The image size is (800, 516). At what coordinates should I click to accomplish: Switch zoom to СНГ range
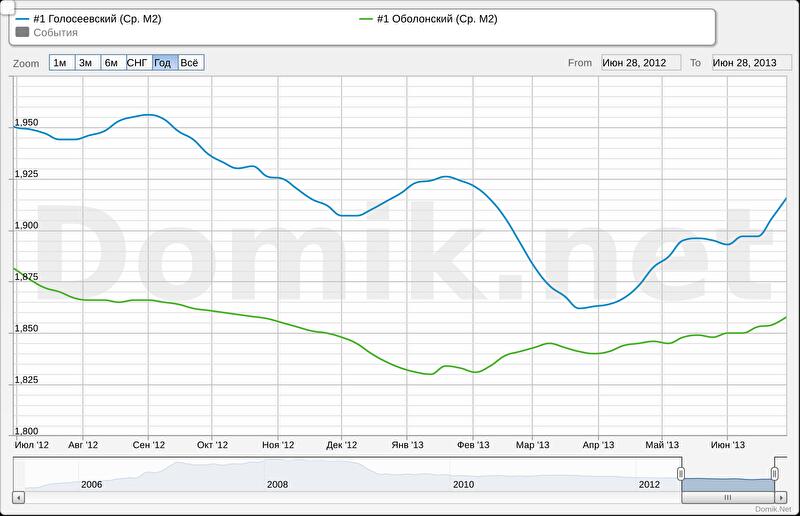point(138,63)
